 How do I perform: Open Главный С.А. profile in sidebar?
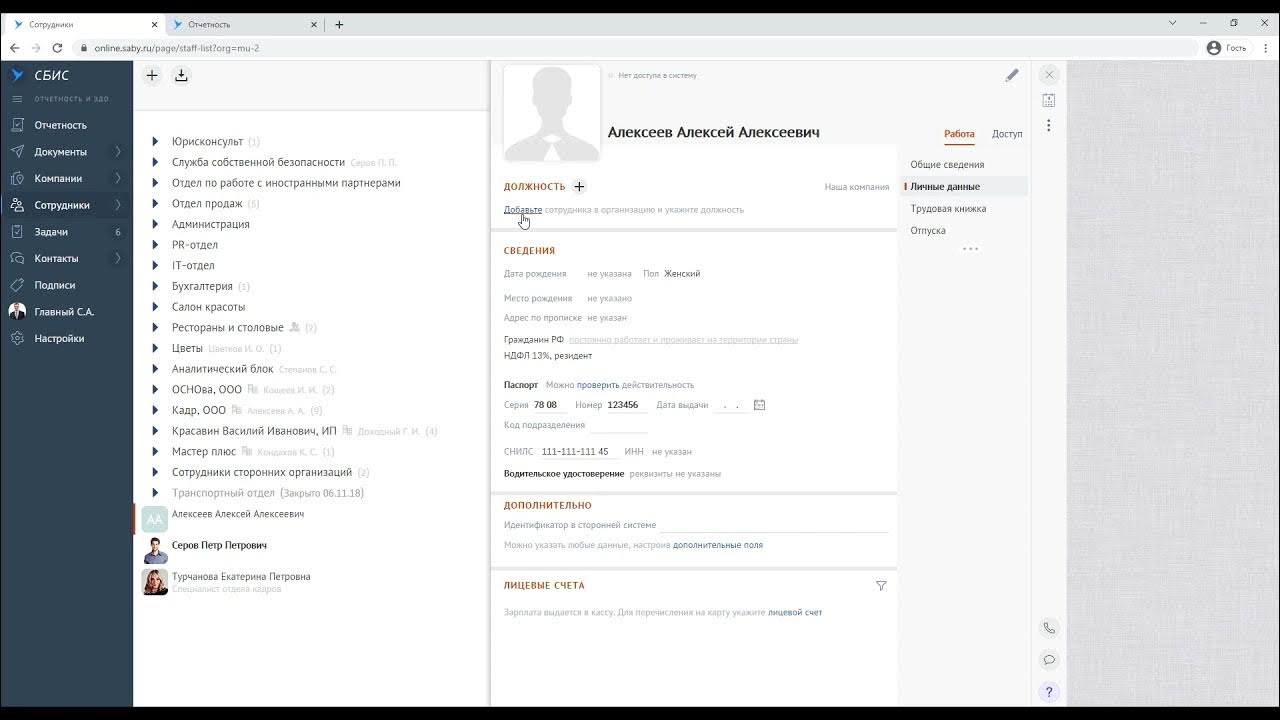pyautogui.click(x=66, y=312)
